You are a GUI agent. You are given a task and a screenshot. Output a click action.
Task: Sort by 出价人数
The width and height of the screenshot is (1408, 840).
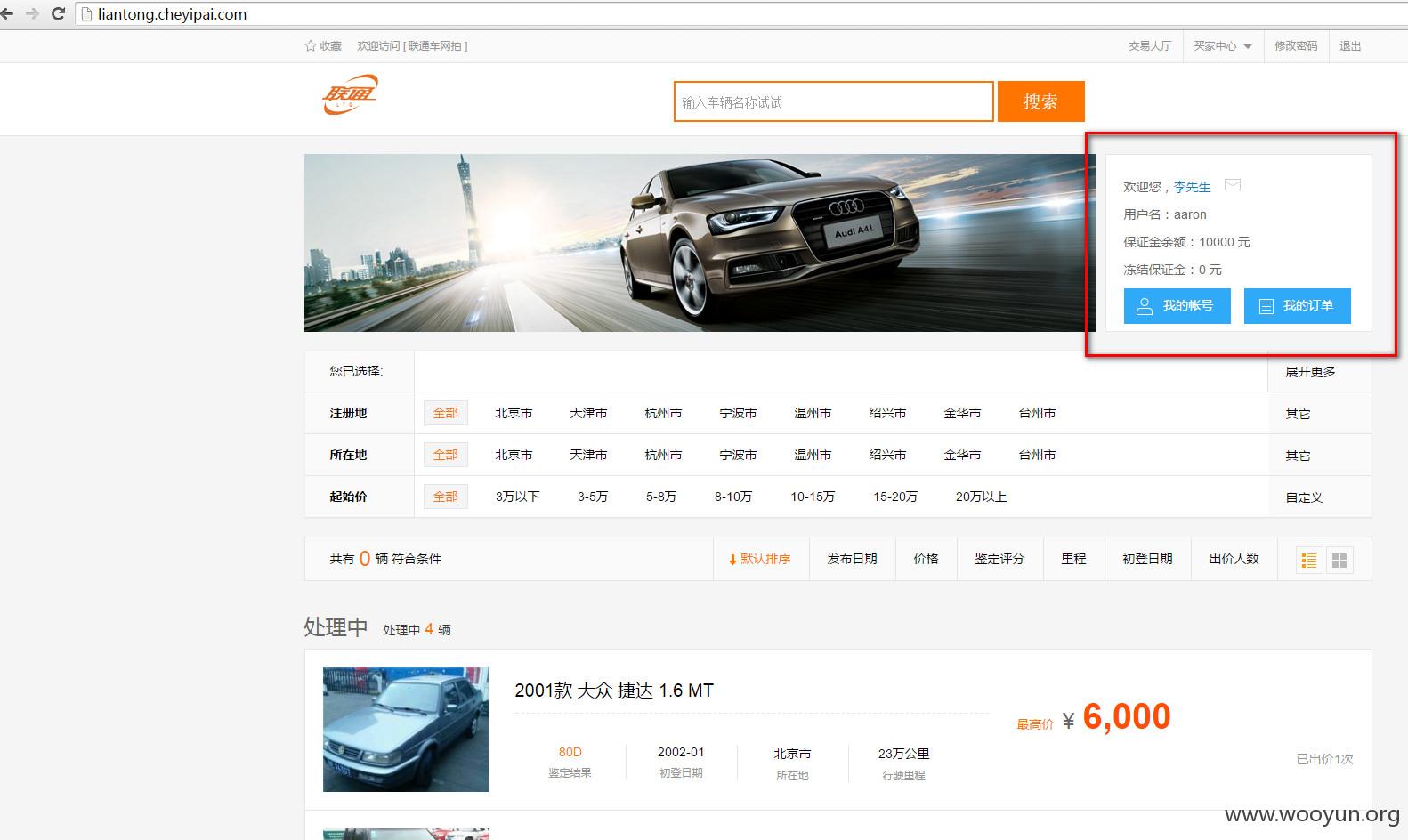(x=1234, y=559)
